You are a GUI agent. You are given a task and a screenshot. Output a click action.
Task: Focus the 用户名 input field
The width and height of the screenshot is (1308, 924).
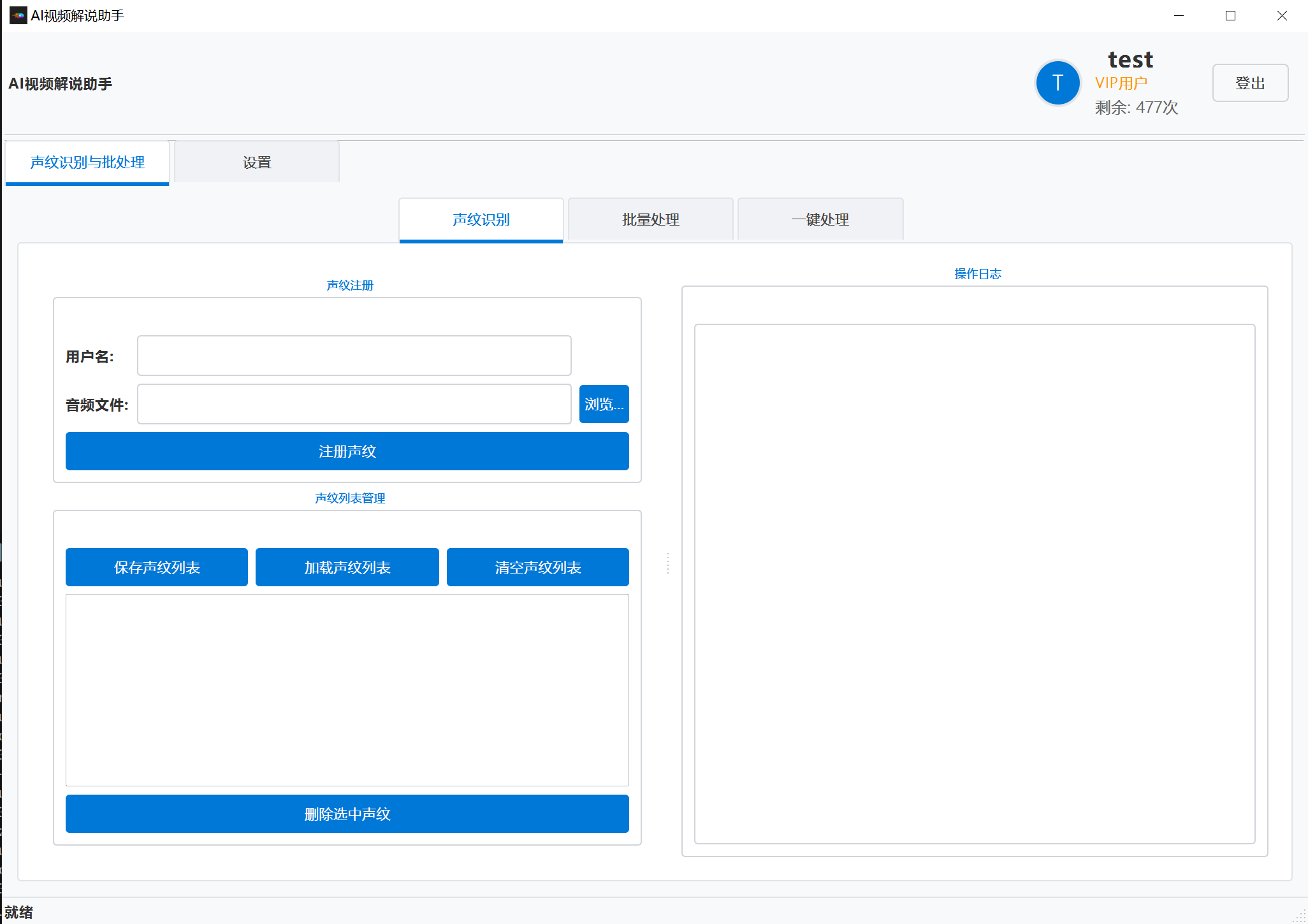[x=354, y=356]
